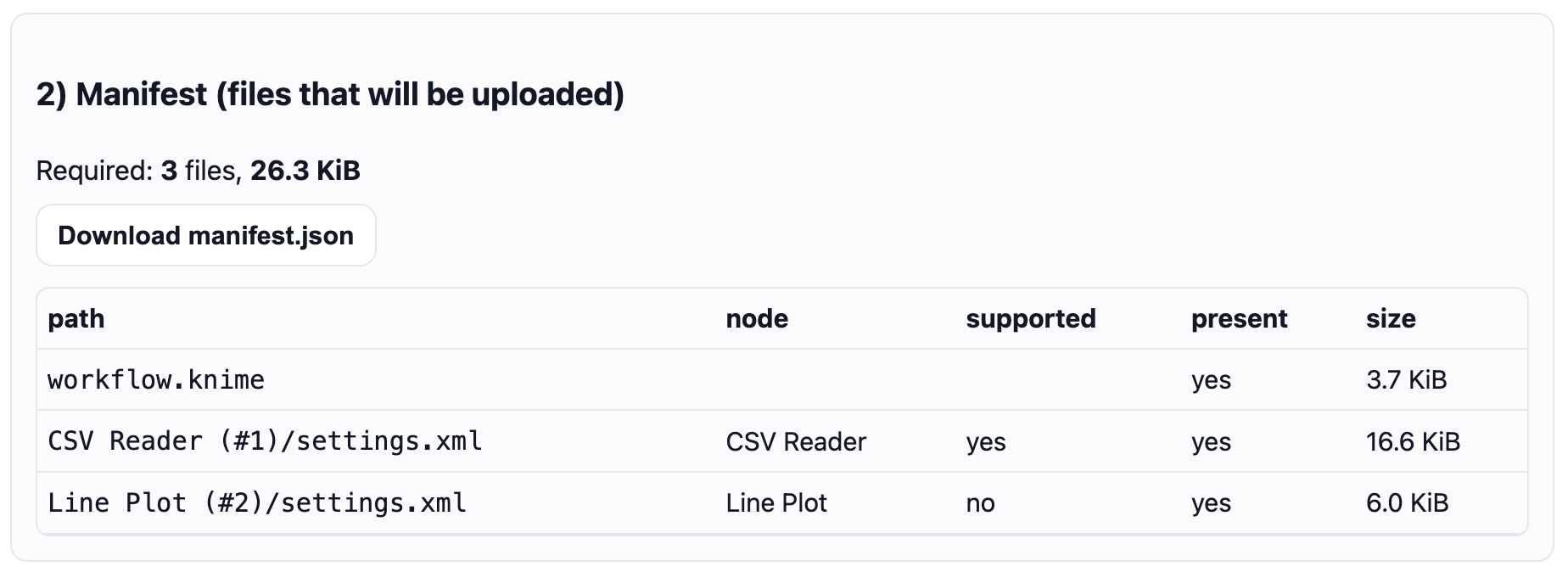Select the CSV Reader (#1)/settings.xml path
Viewport: 1568px width, 572px height.
click(x=265, y=441)
